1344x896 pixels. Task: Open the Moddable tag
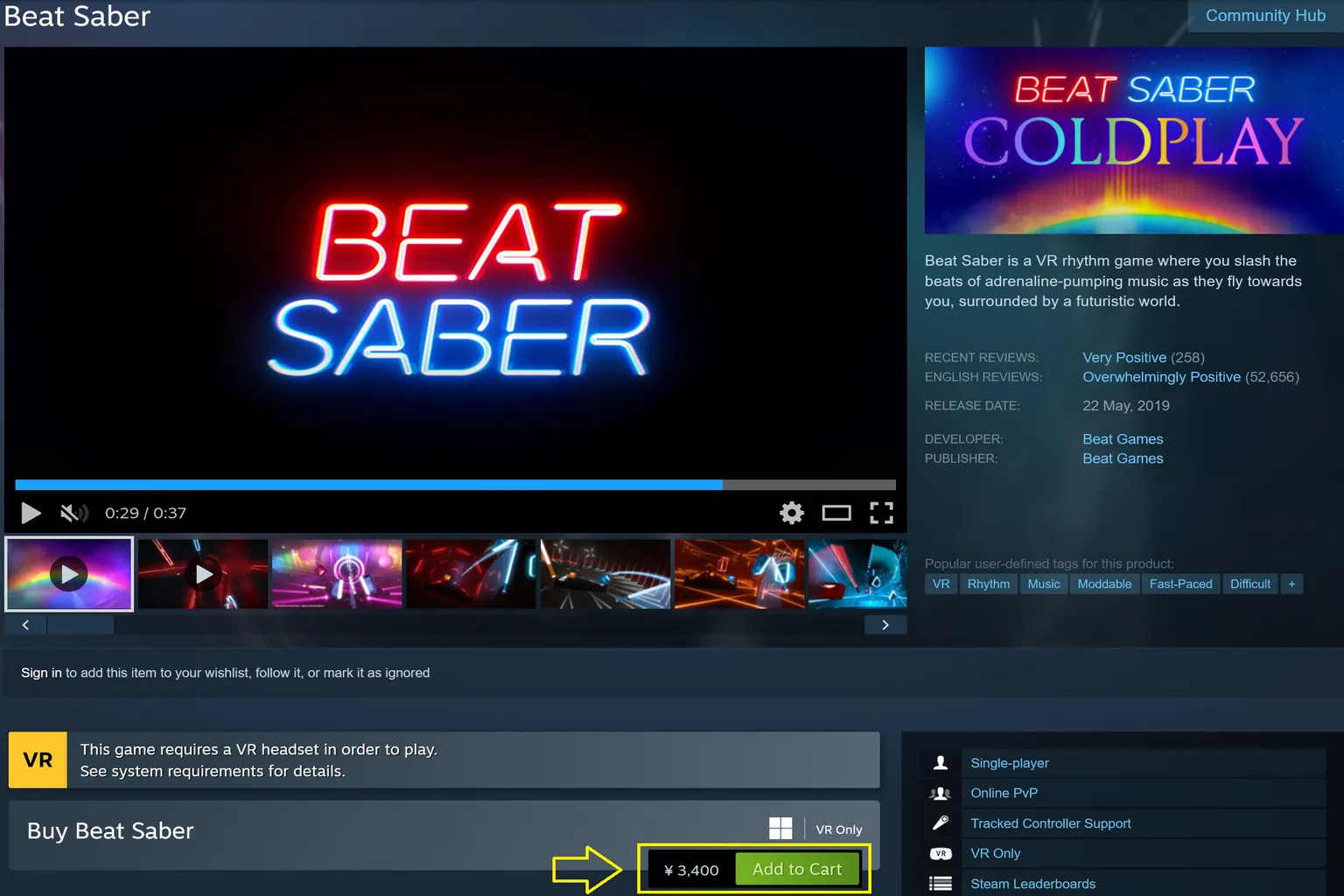tap(1103, 584)
